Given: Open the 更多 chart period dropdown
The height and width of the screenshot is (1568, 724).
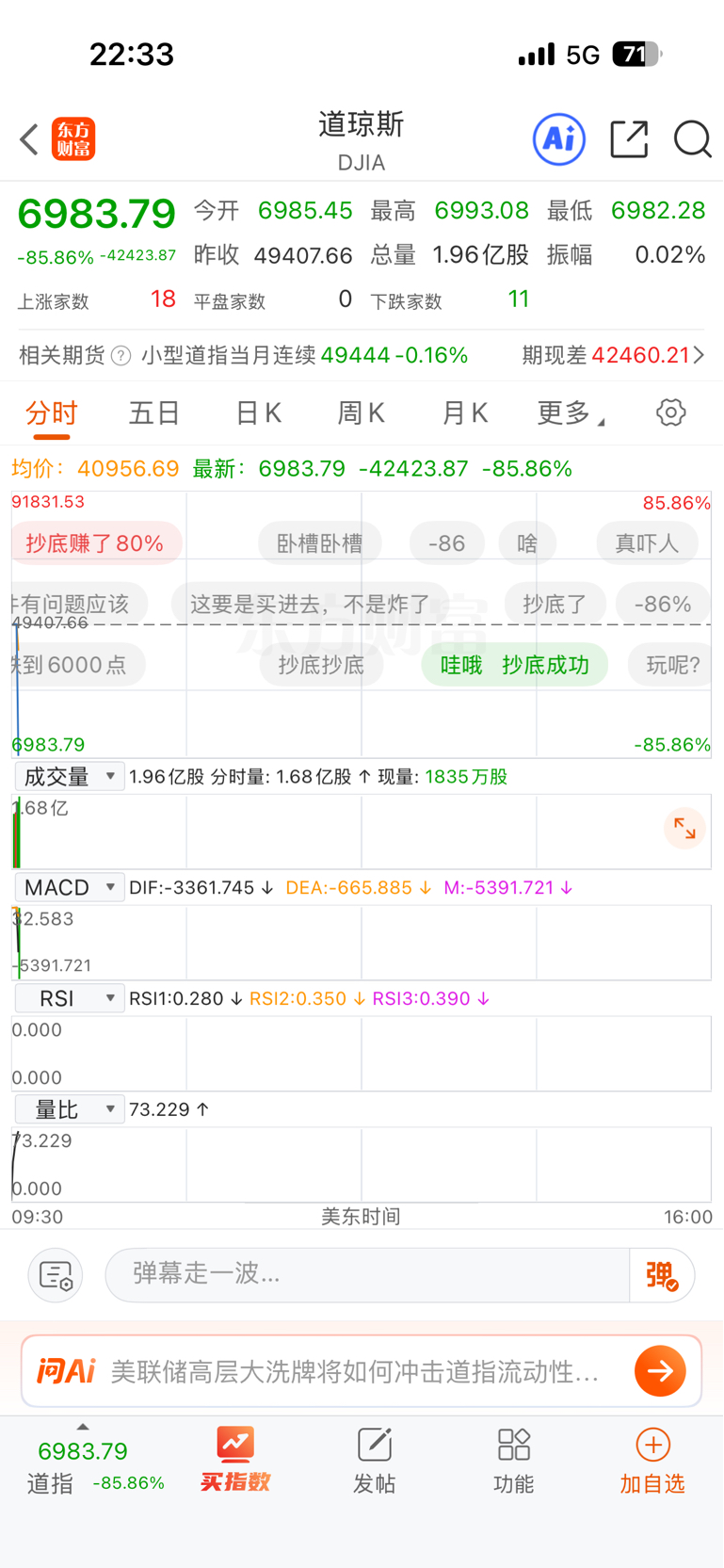Looking at the screenshot, I should point(571,412).
